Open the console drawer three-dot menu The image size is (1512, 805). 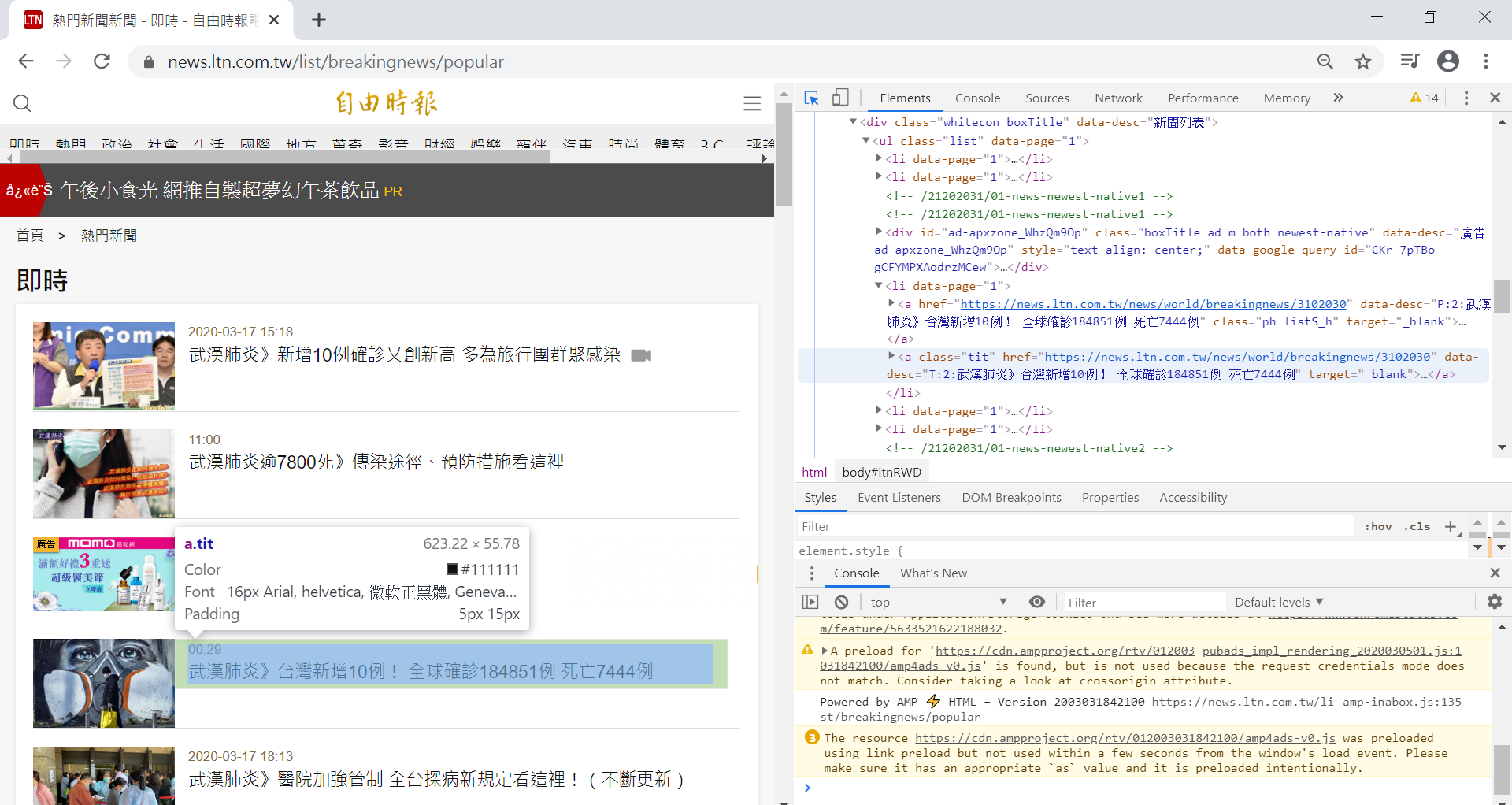click(812, 573)
